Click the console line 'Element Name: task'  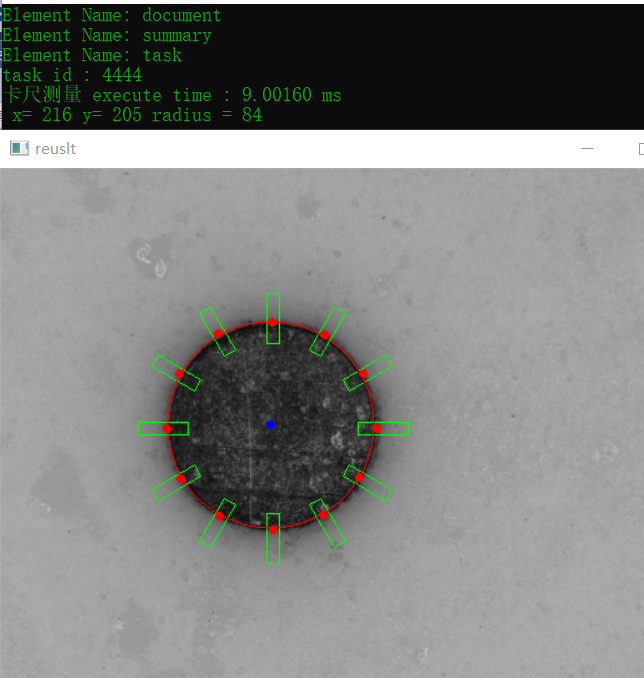click(x=92, y=55)
